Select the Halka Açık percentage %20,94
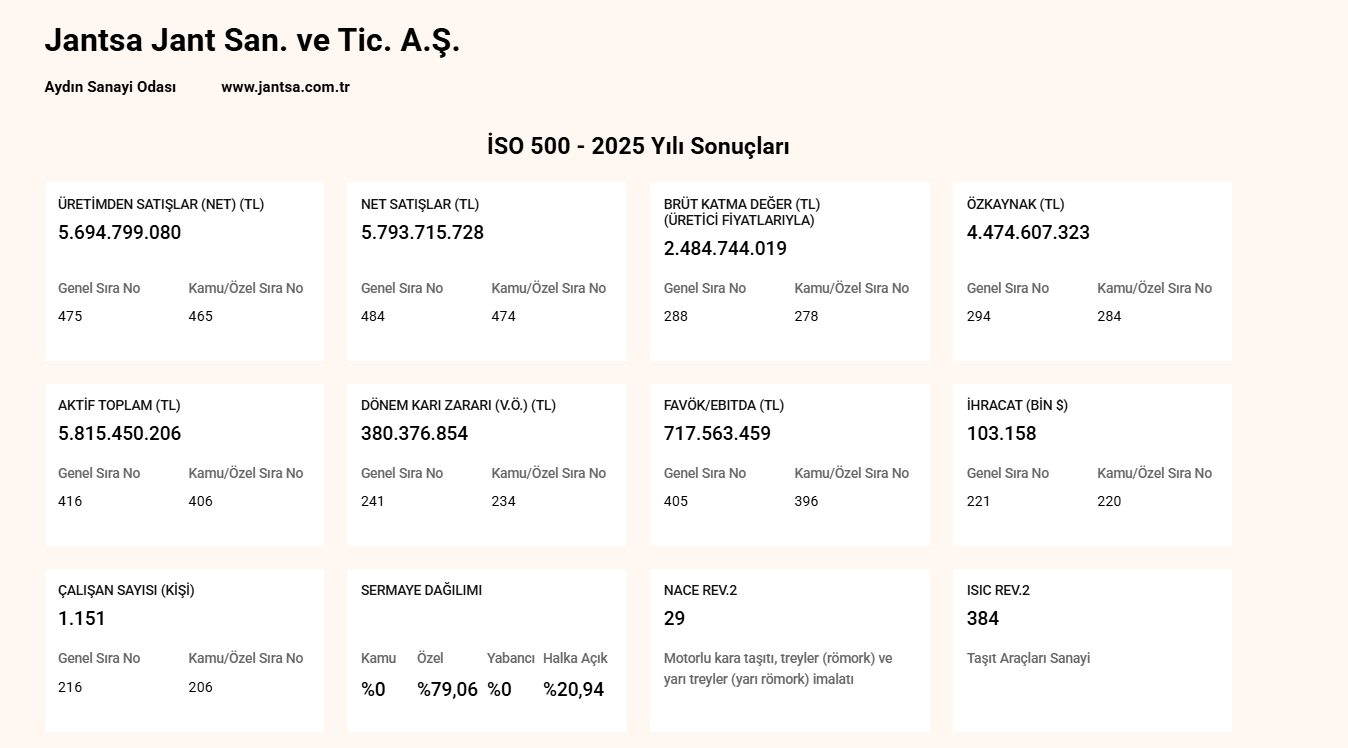This screenshot has height=748, width=1348. pos(573,690)
